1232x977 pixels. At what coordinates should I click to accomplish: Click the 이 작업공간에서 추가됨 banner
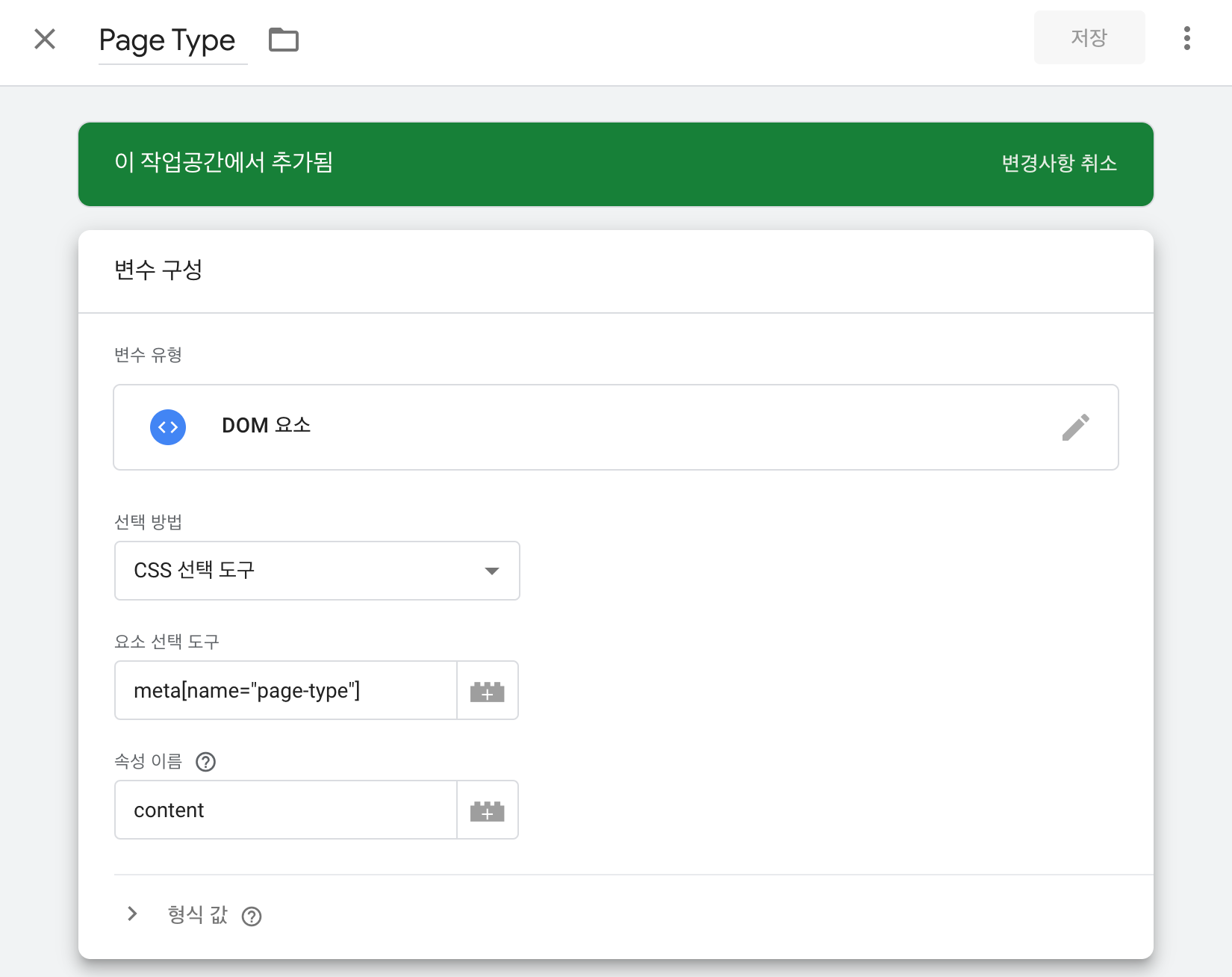(224, 164)
